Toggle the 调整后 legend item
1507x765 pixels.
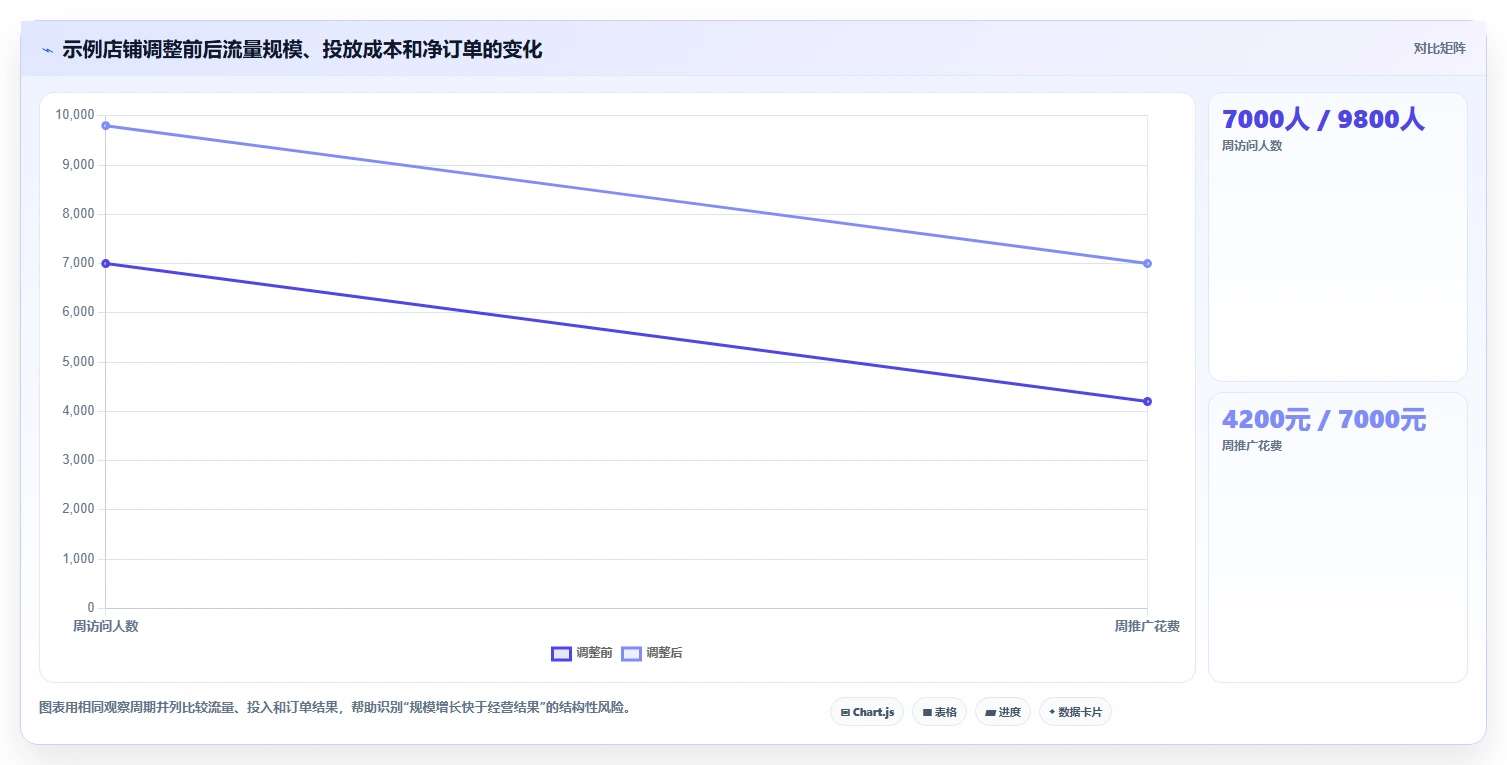(651, 653)
